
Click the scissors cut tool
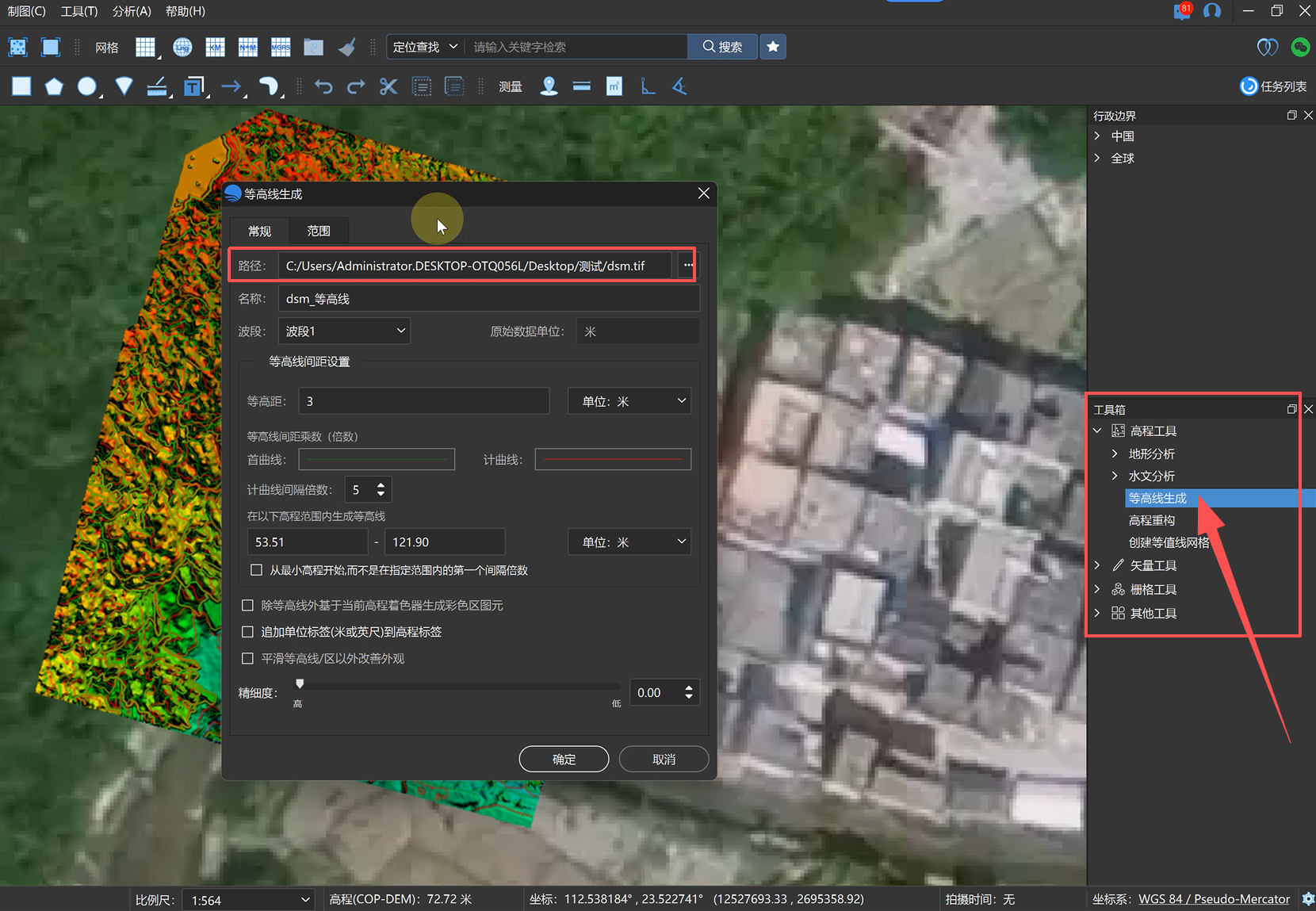388,86
